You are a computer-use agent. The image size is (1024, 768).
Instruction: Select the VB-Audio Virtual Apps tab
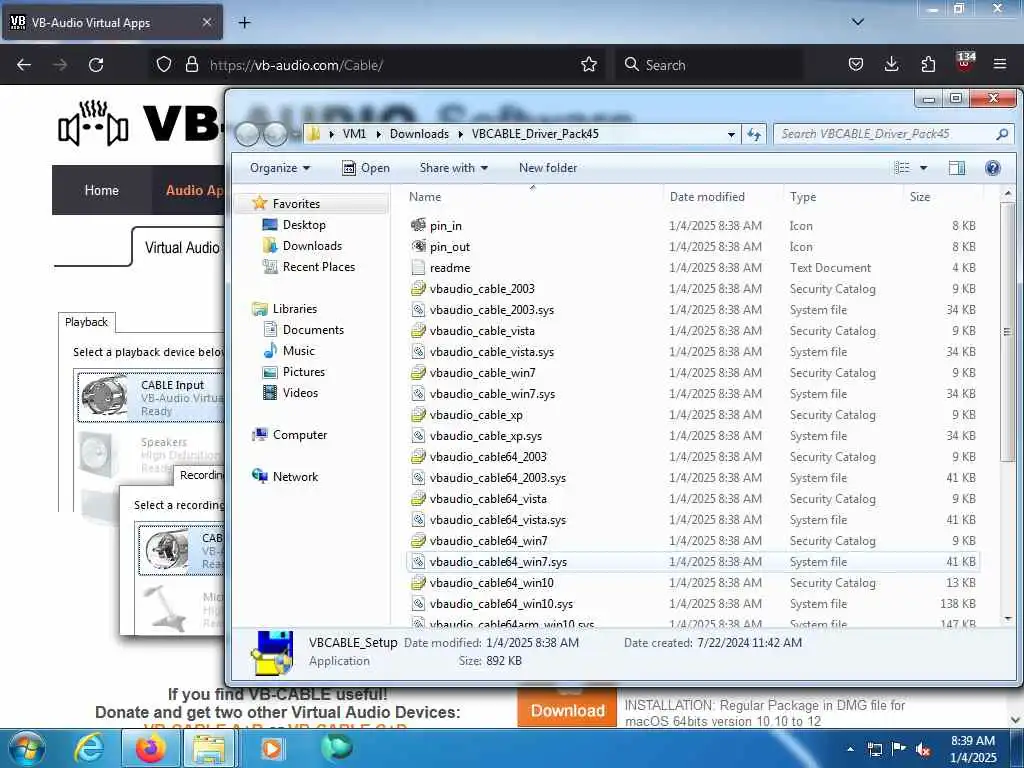[x=112, y=22]
